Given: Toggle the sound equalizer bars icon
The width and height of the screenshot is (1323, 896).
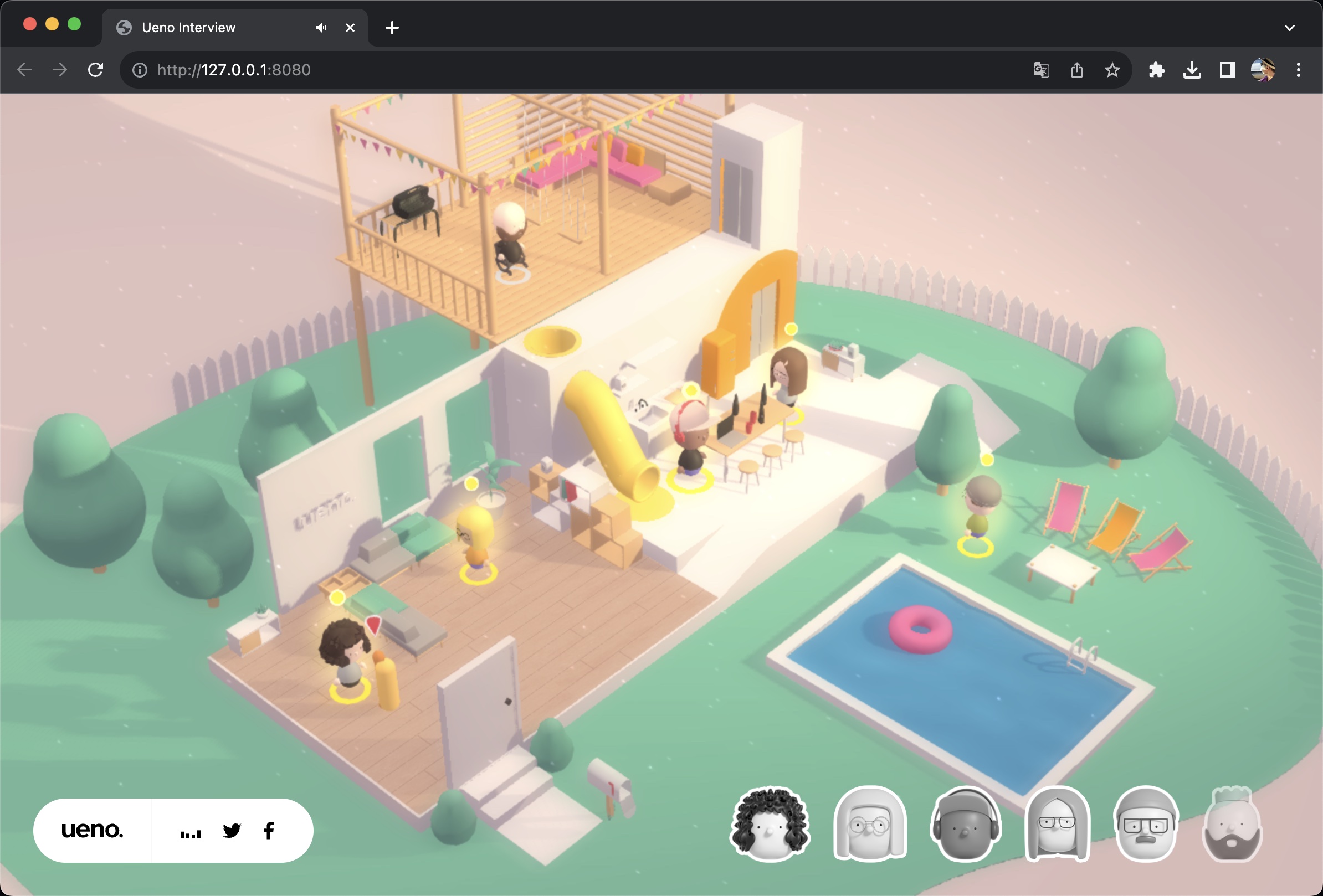Looking at the screenshot, I should [x=190, y=833].
